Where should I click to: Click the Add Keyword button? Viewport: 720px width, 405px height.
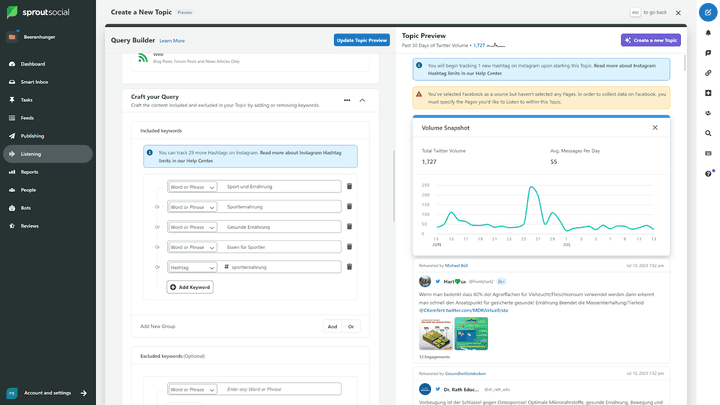click(189, 287)
